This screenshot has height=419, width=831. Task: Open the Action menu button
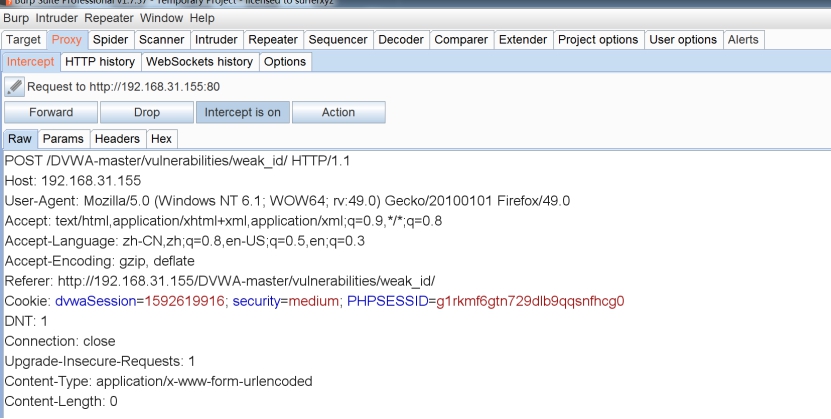[x=339, y=112]
